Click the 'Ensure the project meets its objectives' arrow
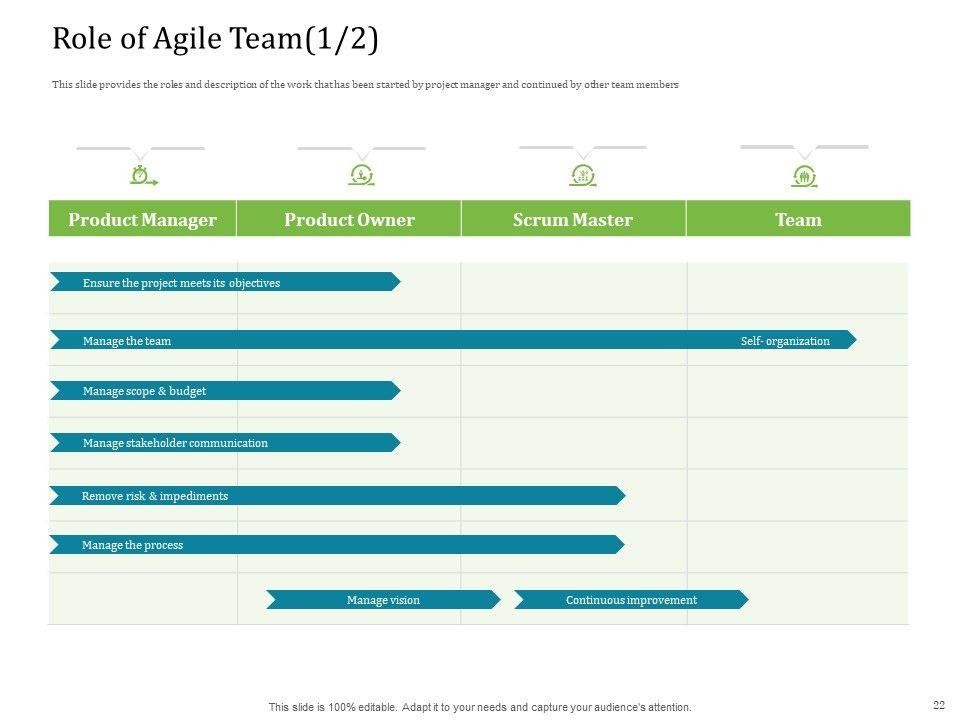Viewport: 960px width, 720px height. click(225, 283)
